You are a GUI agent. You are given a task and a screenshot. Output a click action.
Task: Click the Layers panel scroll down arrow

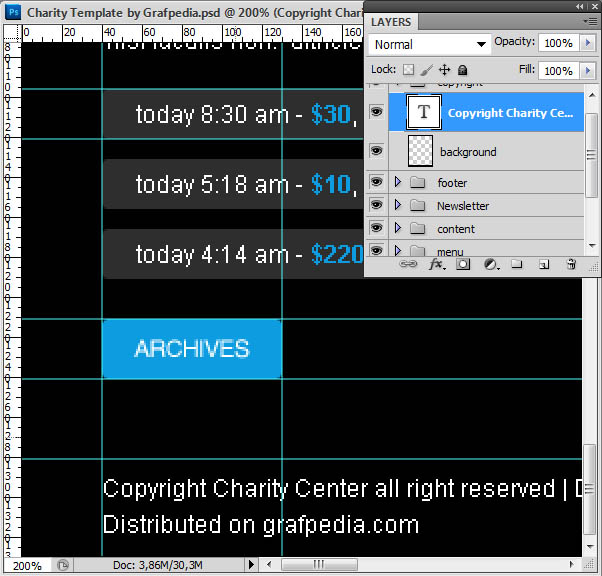click(x=592, y=245)
